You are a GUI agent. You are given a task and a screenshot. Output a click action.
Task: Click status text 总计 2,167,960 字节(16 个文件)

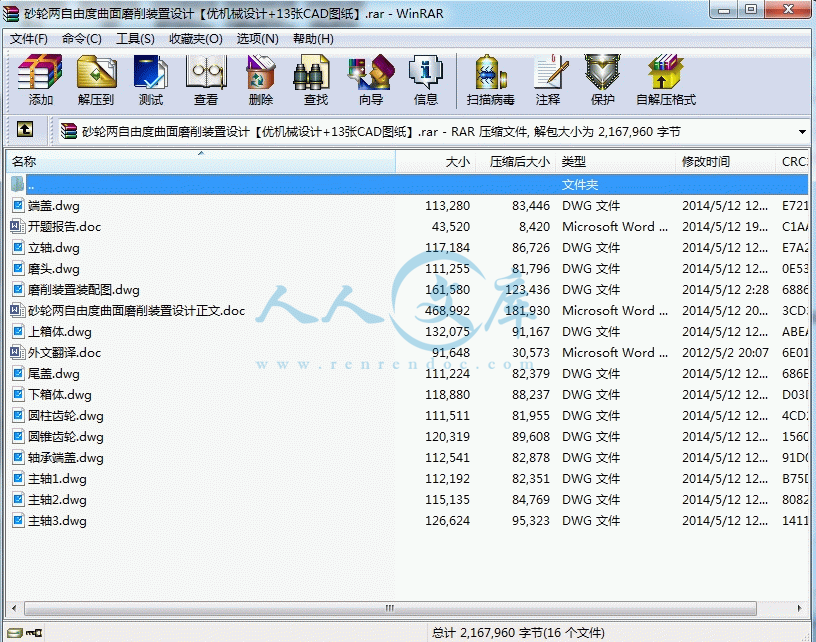[x=518, y=633]
